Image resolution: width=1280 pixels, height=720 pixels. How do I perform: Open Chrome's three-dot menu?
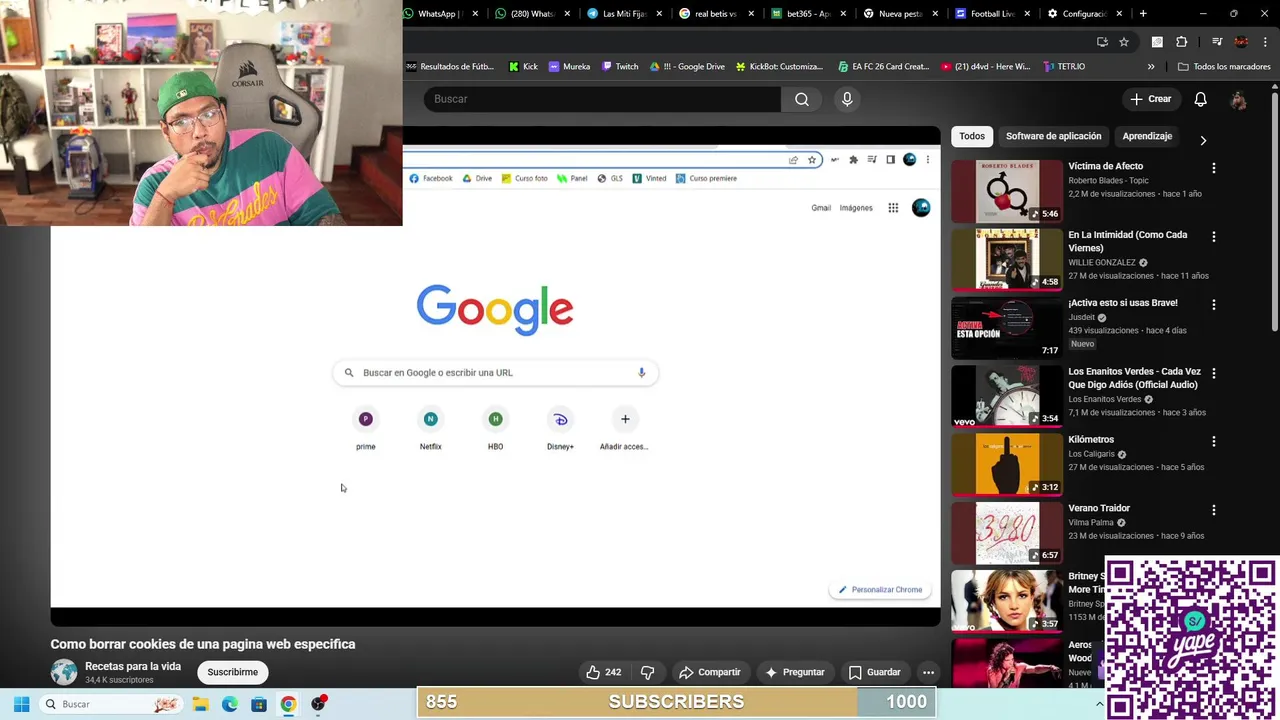coord(1265,42)
